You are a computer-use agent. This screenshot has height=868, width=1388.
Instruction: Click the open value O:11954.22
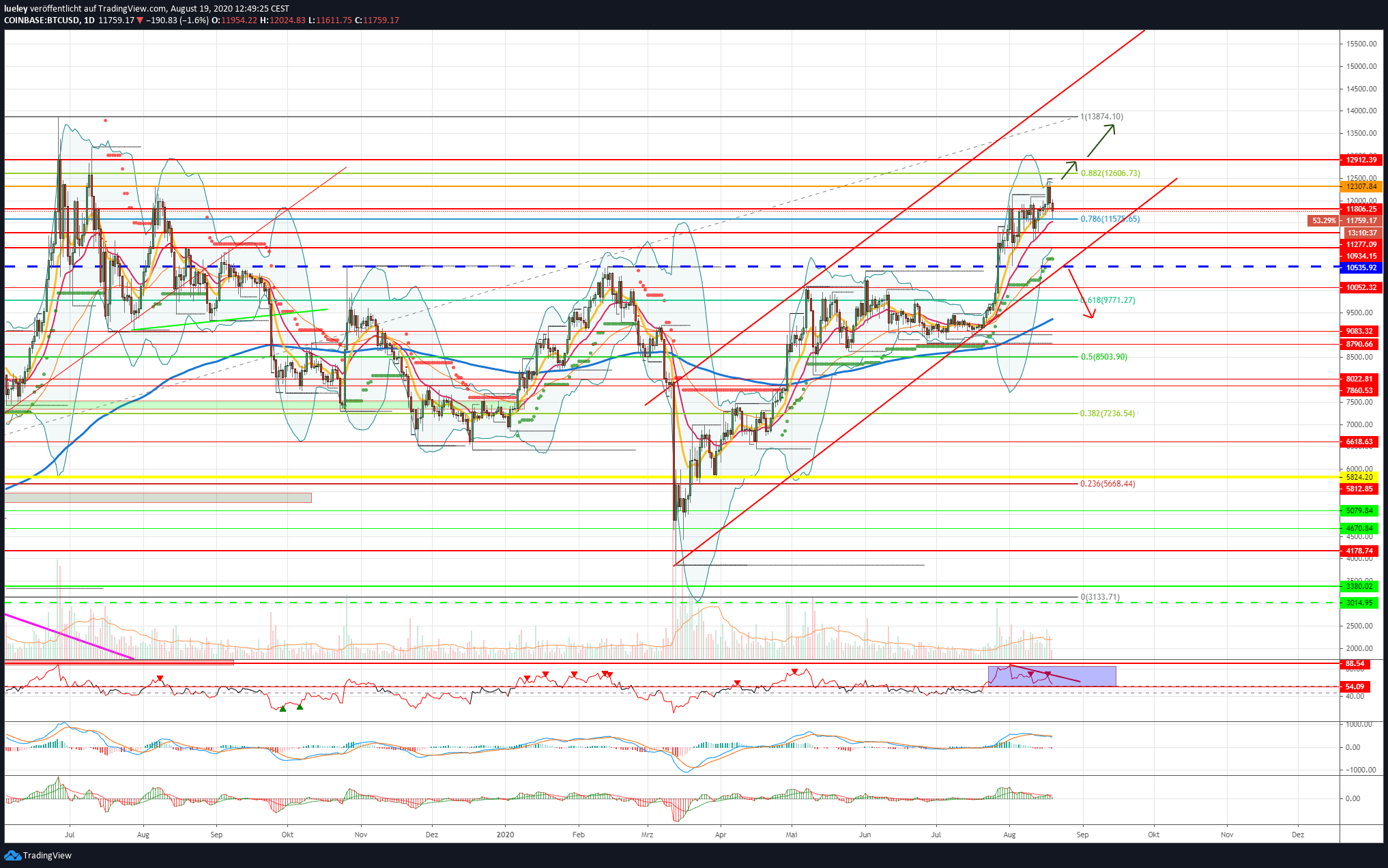234,20
